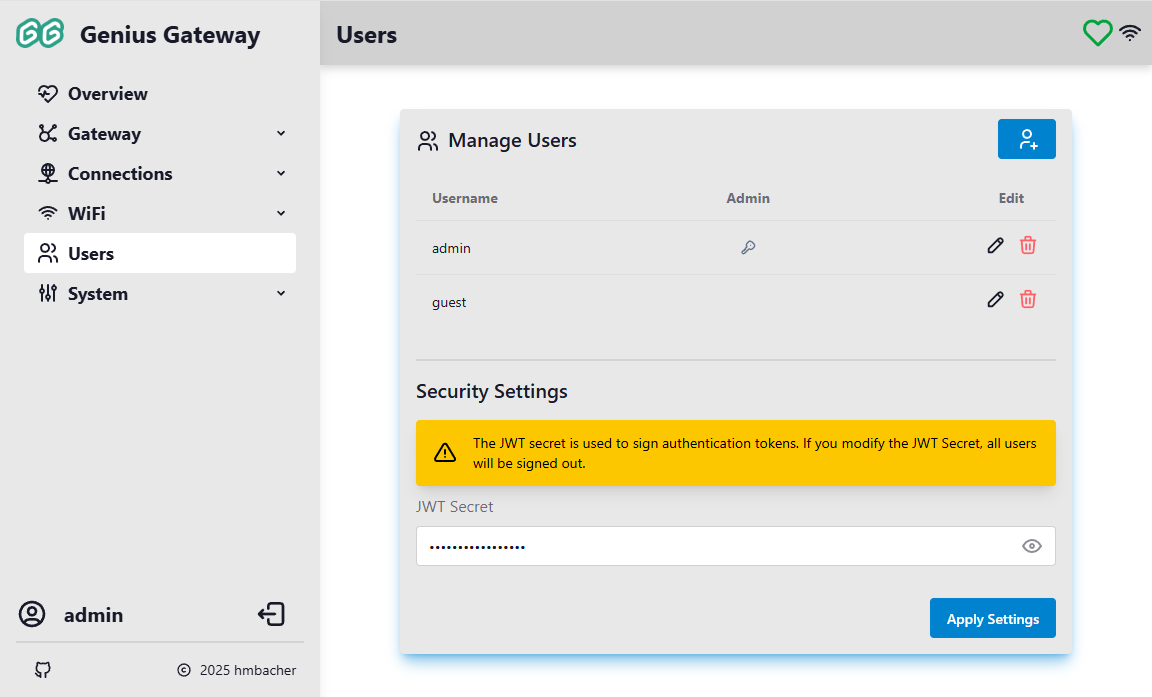Focus the JWT Secret input field
1152x697 pixels.
point(710,546)
